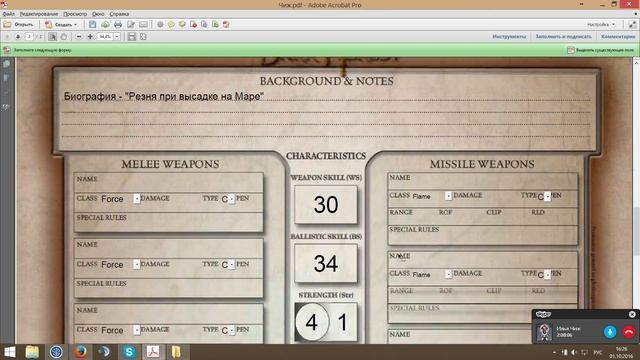Open the Инструменты panel tab
The height and width of the screenshot is (360, 640).
point(509,37)
